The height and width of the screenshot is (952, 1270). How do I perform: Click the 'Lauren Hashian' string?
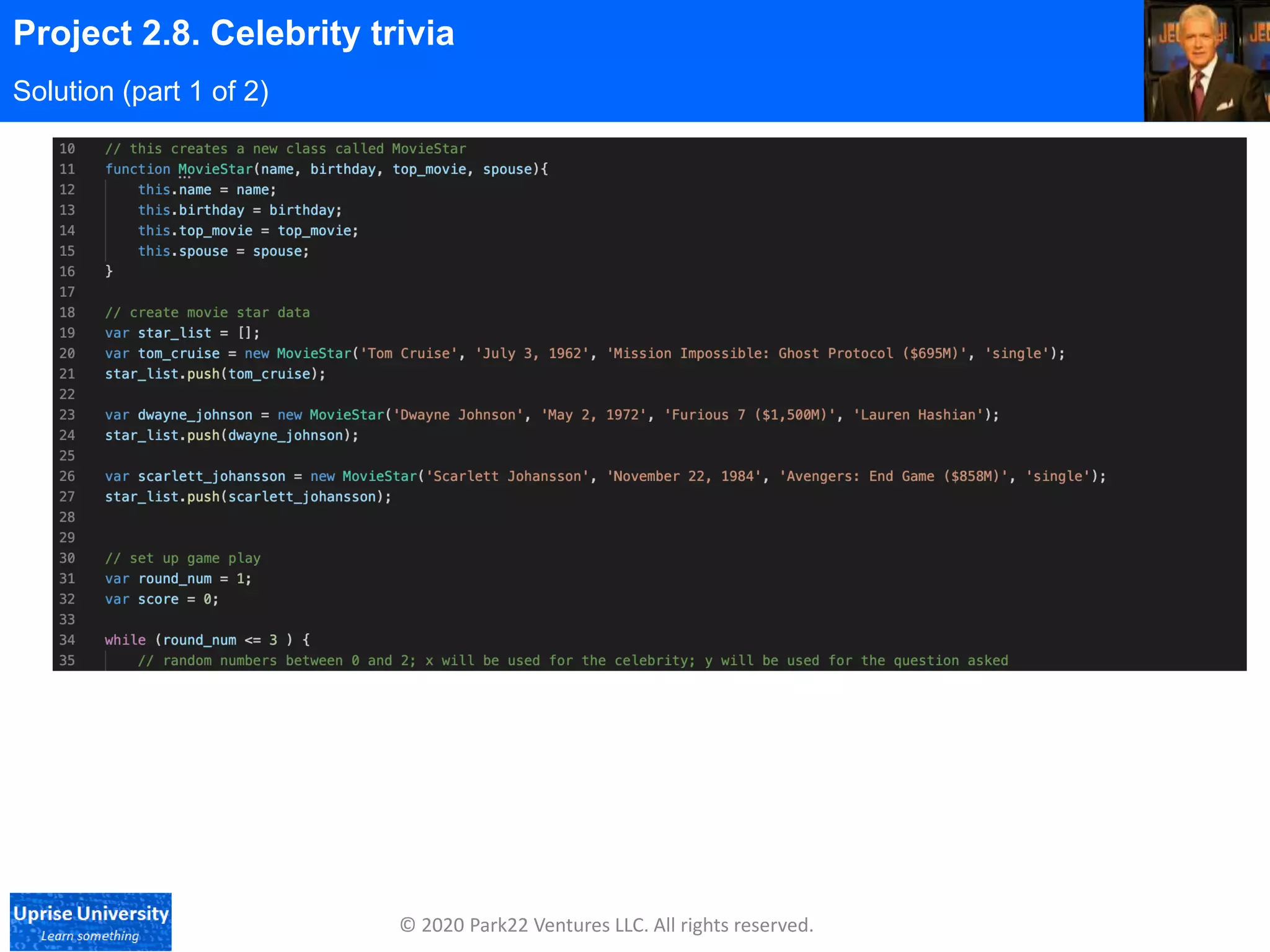tap(917, 415)
